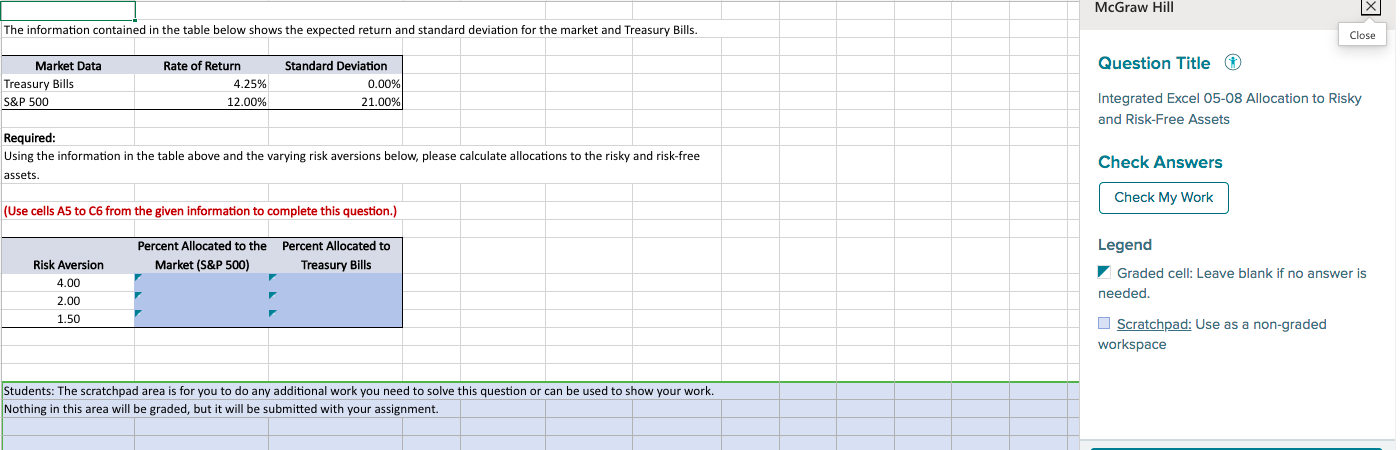The image size is (1400, 450).
Task: Select risk aversion cell 4.00
Action: [68, 283]
